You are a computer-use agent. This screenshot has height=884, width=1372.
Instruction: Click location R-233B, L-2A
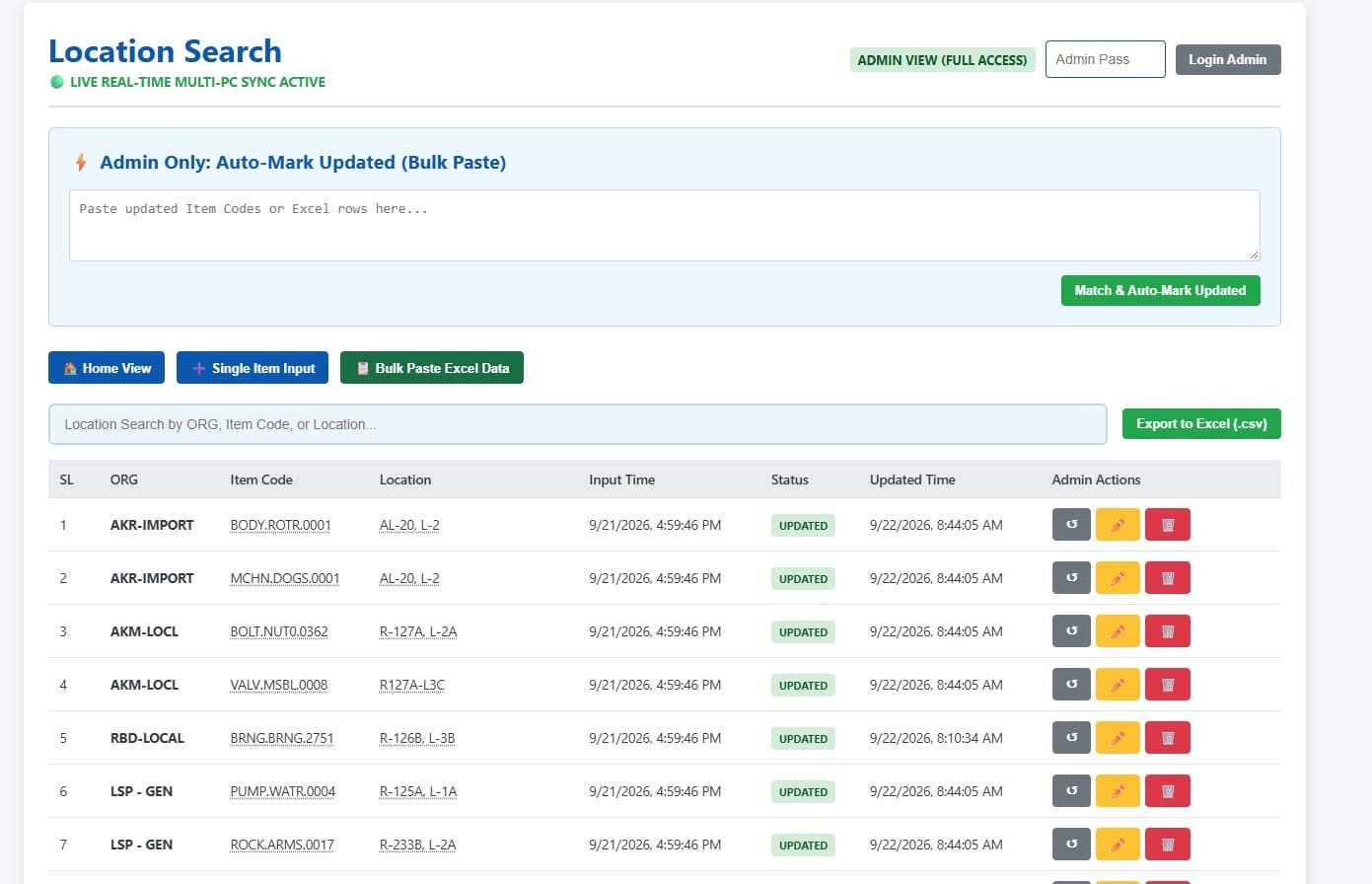417,845
